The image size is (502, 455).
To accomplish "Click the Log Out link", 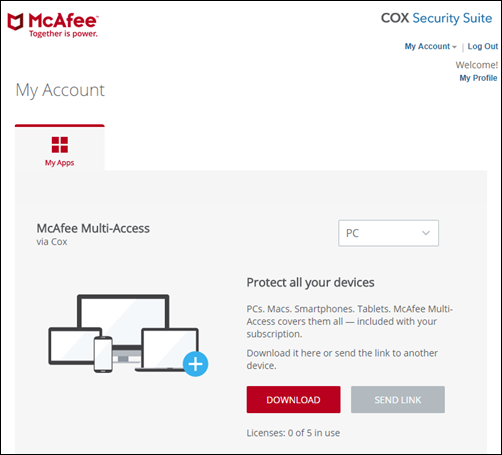I will pyautogui.click(x=483, y=46).
